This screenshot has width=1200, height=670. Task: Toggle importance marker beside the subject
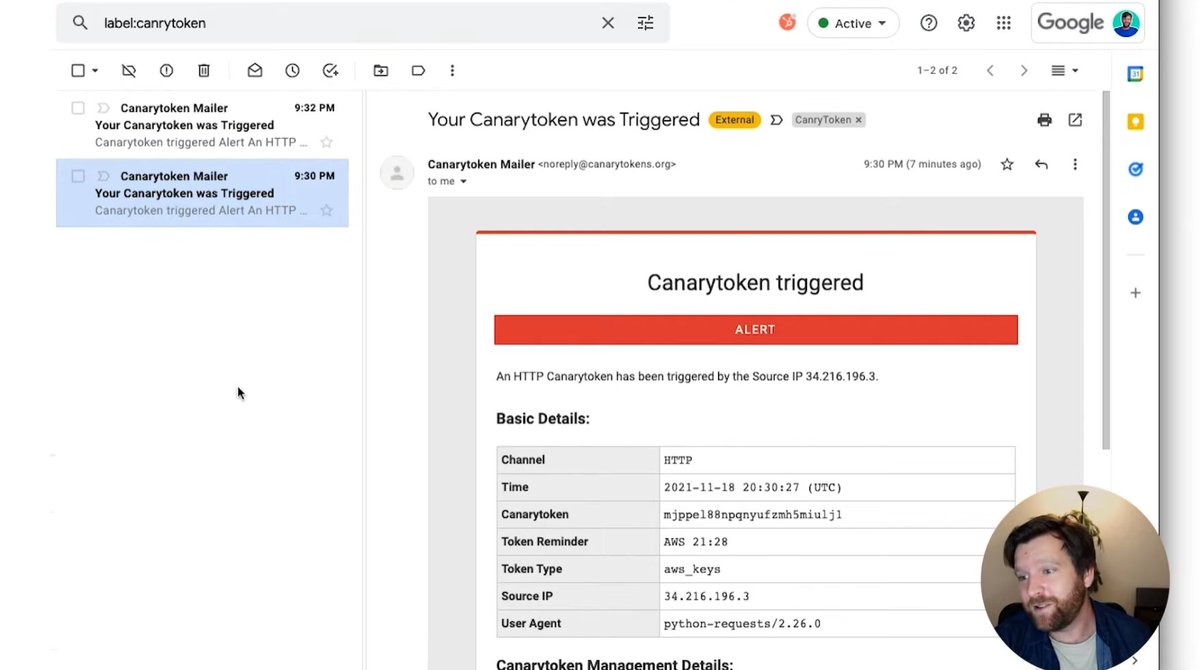(x=776, y=120)
